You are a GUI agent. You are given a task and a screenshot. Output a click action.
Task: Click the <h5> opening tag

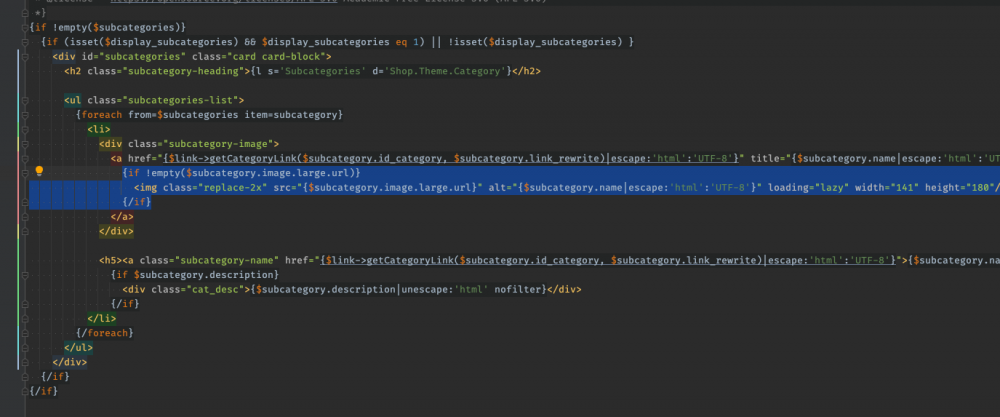pos(110,260)
